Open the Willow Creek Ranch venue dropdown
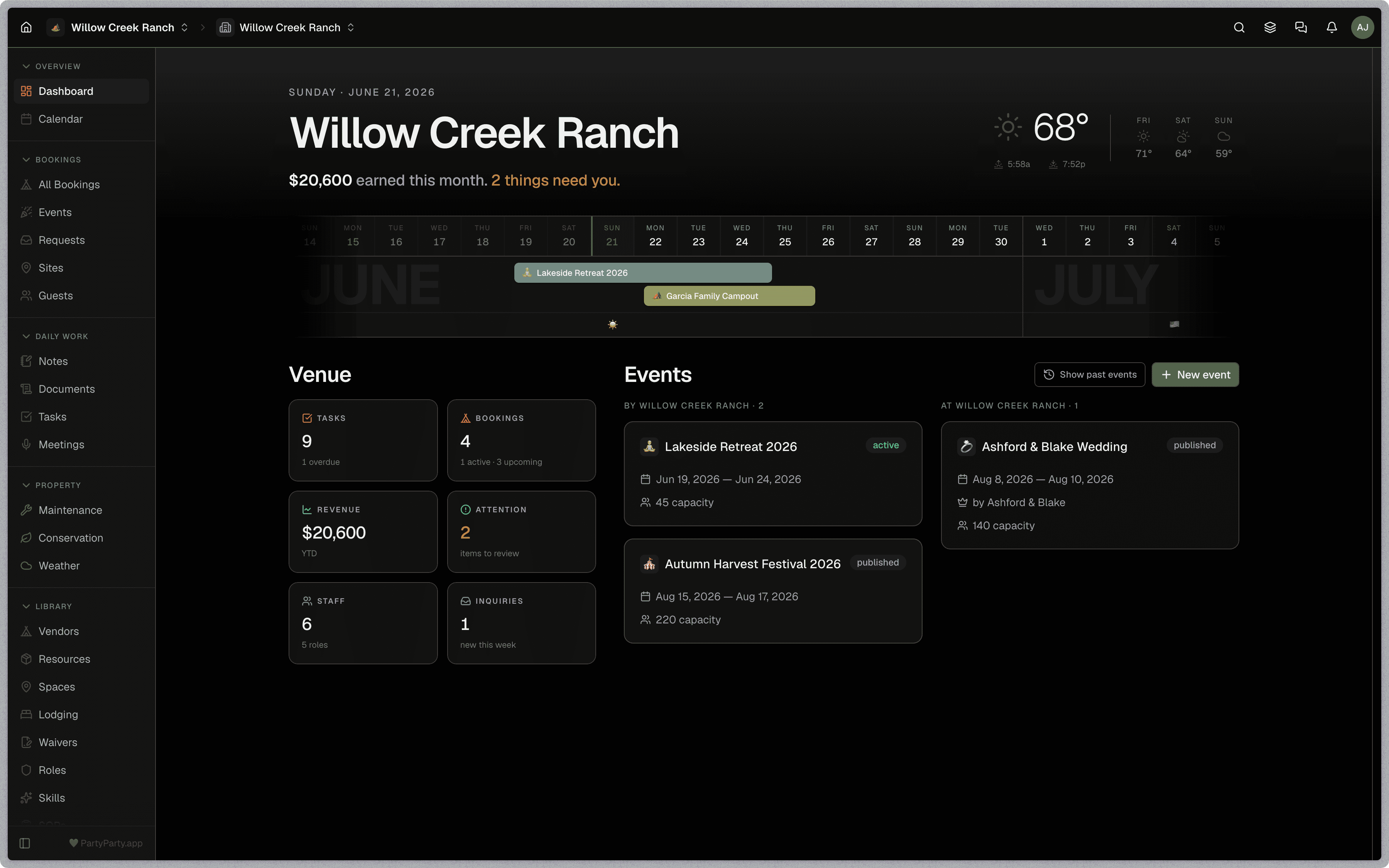 pos(286,27)
